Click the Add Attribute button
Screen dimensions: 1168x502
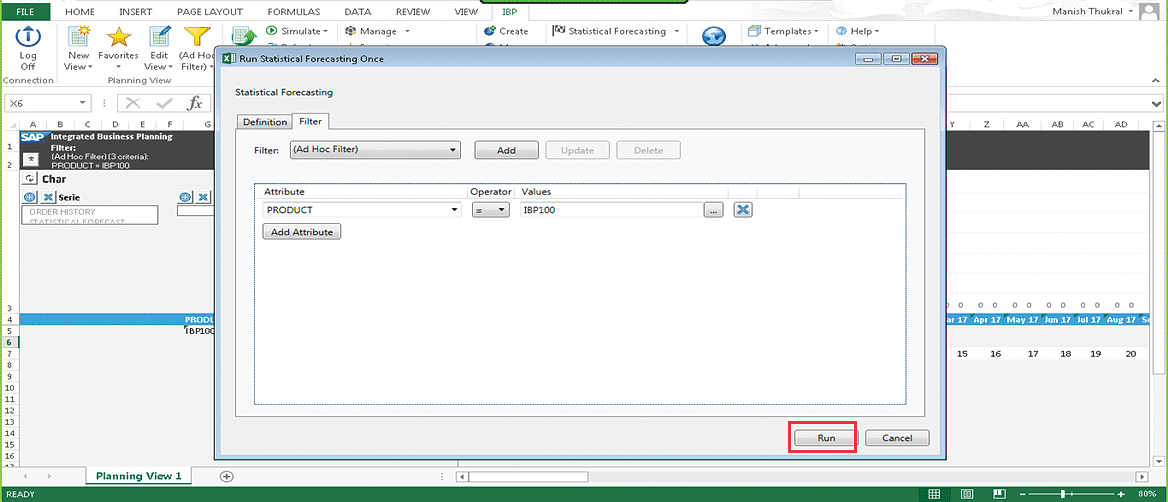point(302,232)
